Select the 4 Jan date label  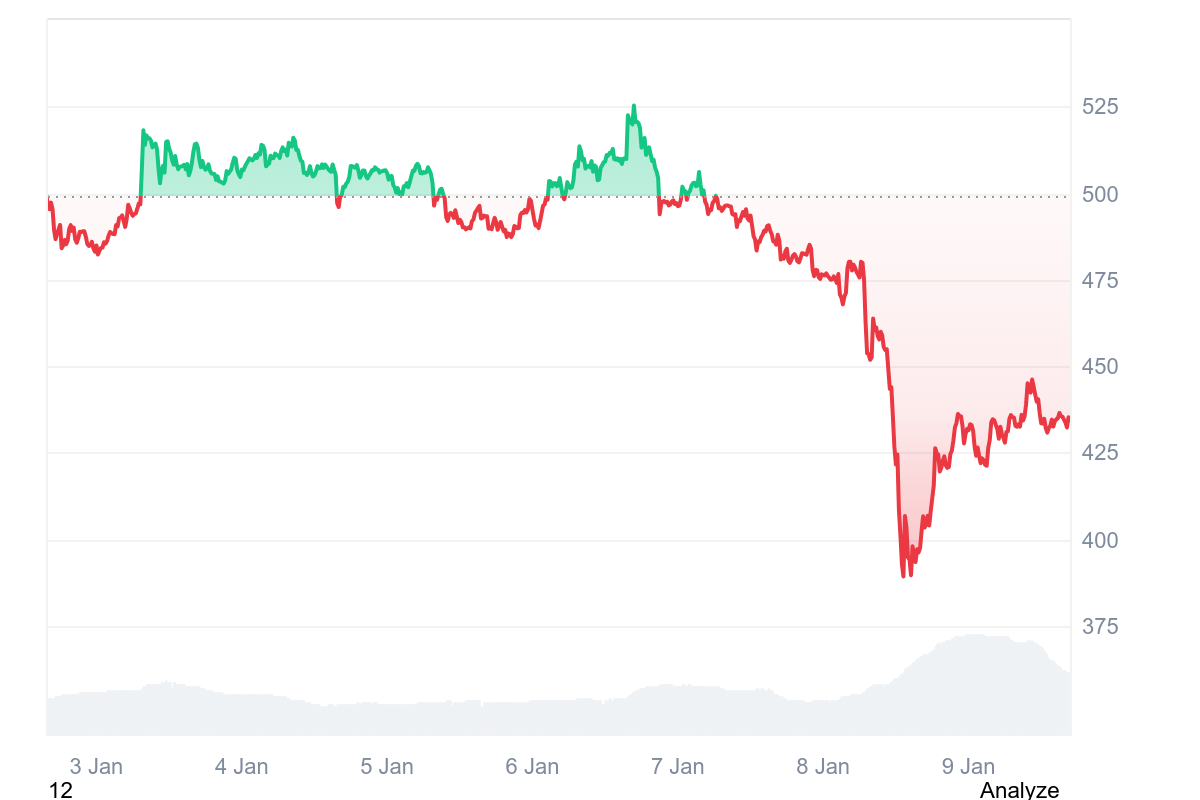pos(241,767)
